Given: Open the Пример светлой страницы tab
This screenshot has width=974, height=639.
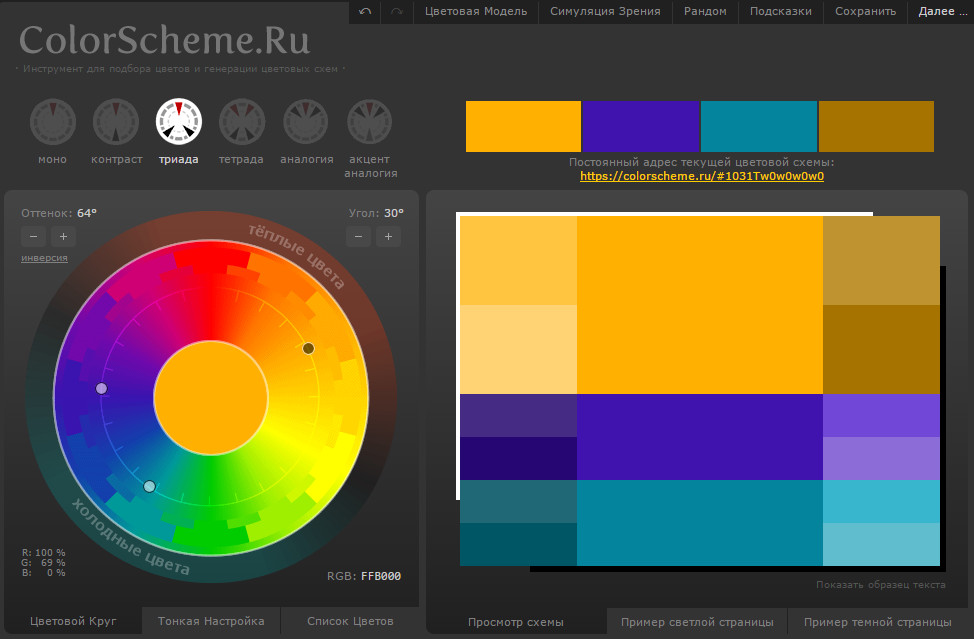Looking at the screenshot, I should [697, 622].
